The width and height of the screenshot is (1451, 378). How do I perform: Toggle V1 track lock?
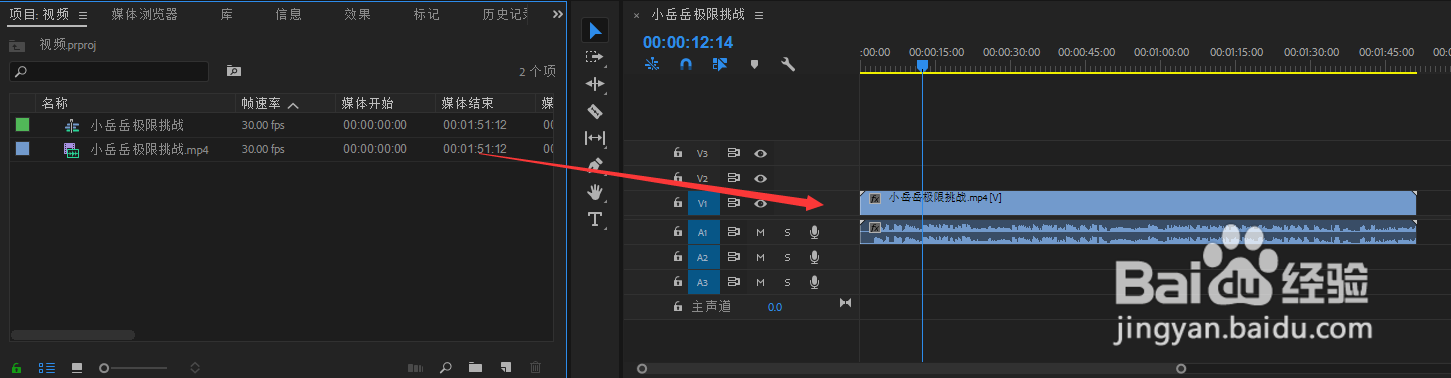pyautogui.click(x=677, y=203)
